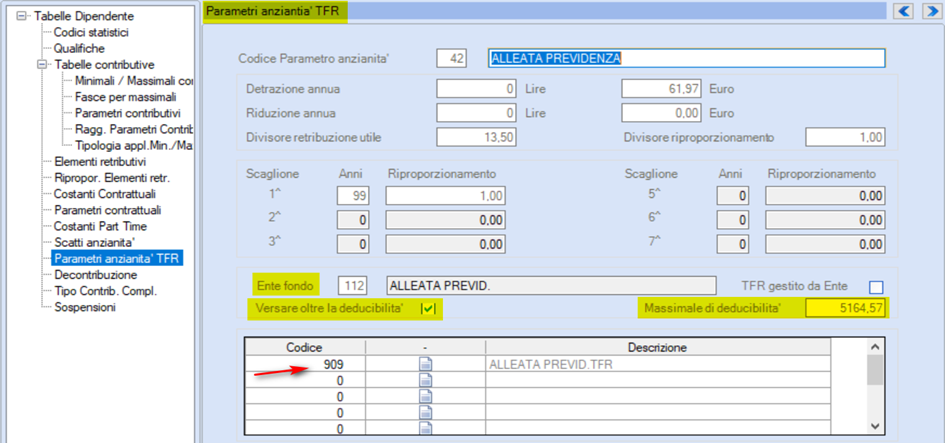Select Codici statistici in the tree
The image size is (945, 443).
click(x=91, y=33)
